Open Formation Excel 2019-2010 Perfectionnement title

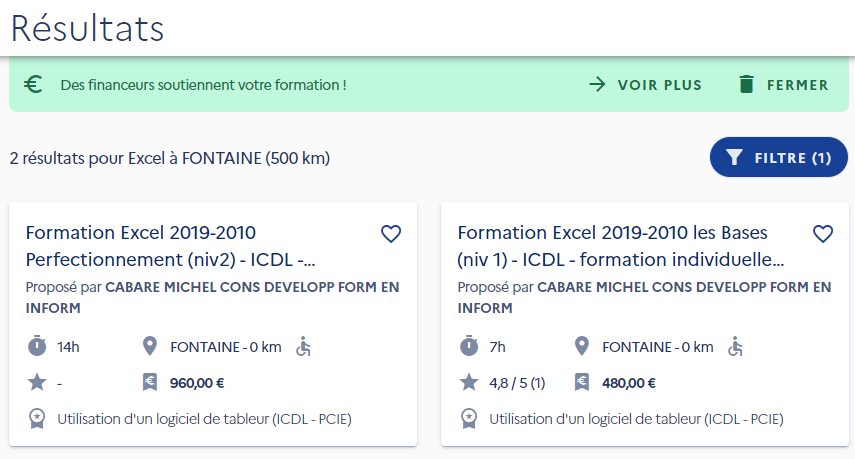[171, 246]
